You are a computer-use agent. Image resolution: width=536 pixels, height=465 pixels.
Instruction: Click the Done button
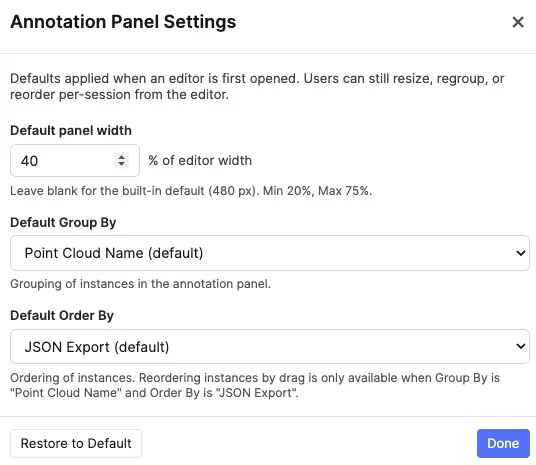tap(503, 443)
